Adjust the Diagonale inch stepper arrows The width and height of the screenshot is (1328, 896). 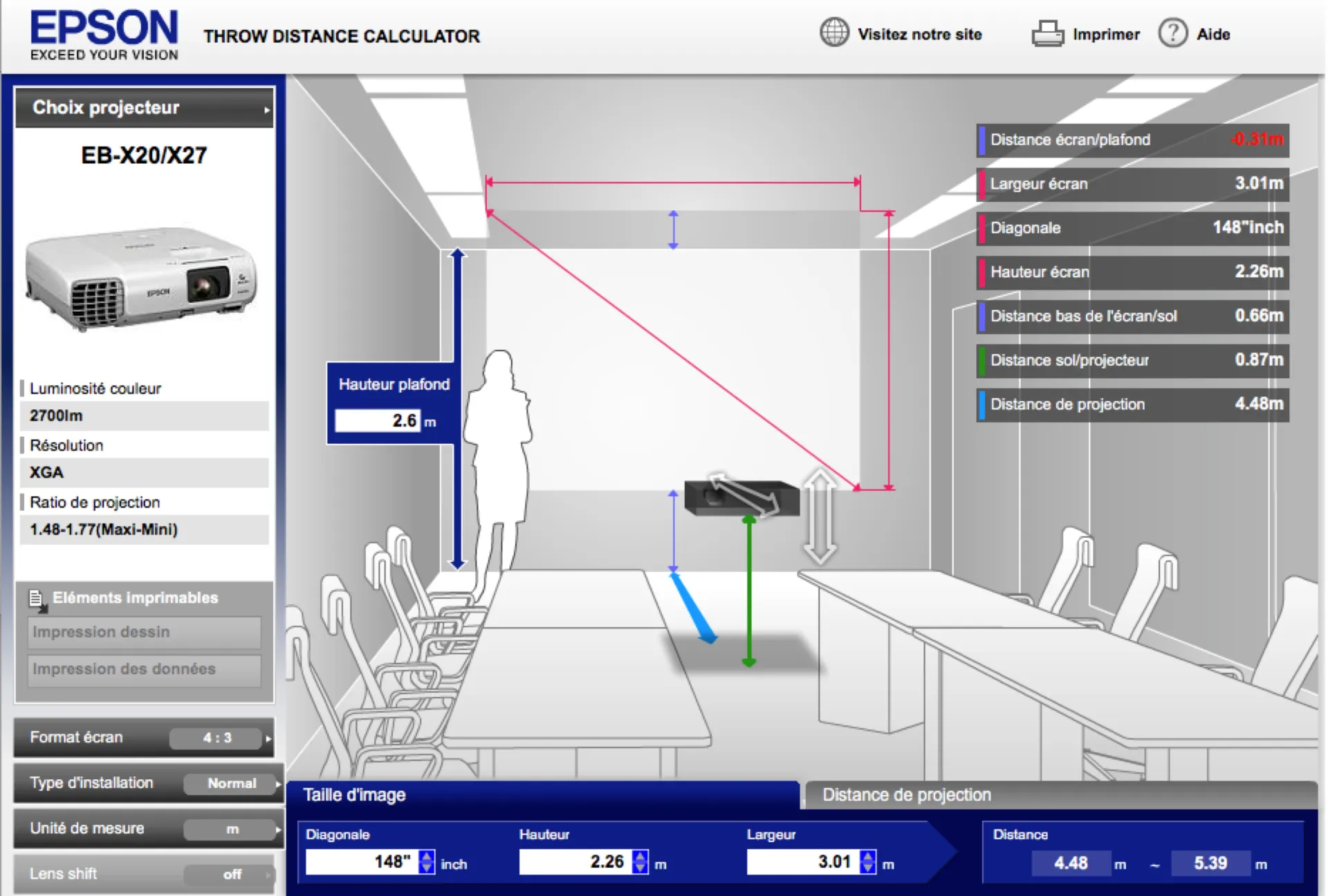point(427,861)
